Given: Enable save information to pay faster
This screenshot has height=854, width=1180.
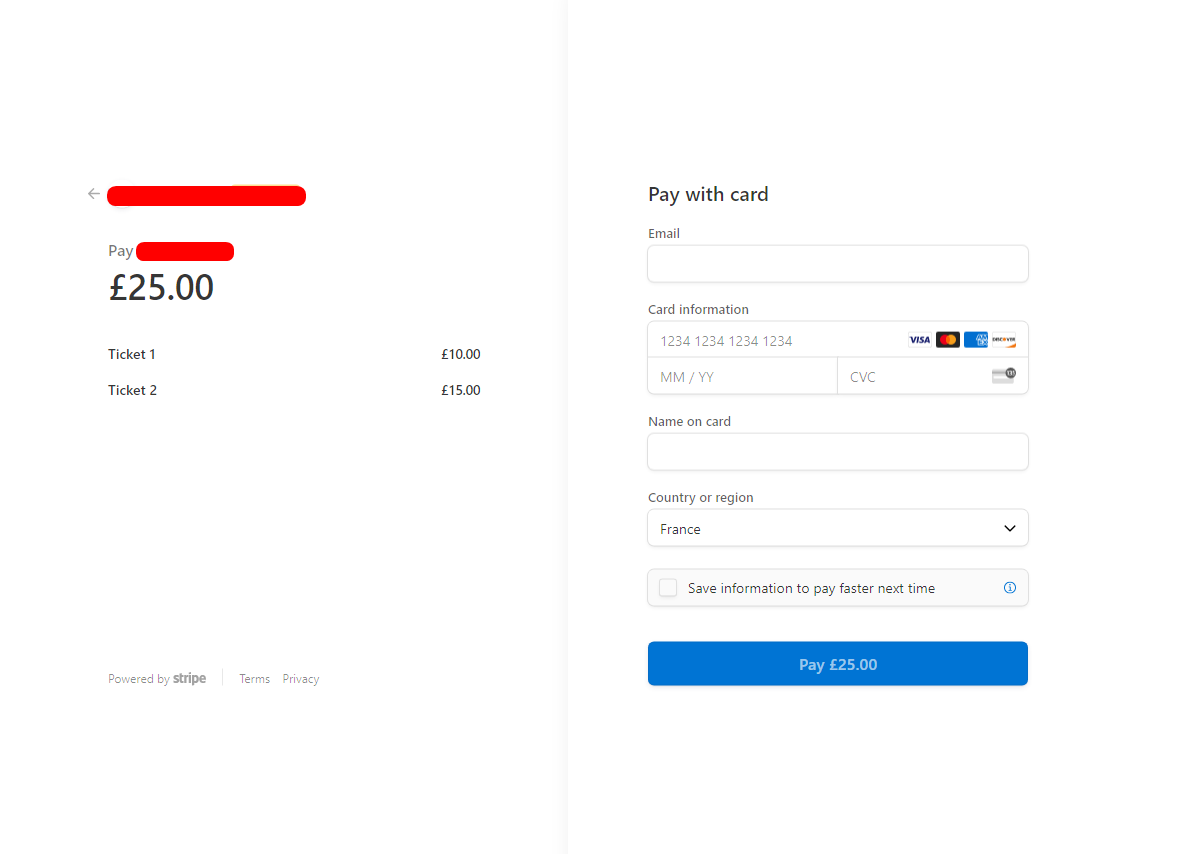Looking at the screenshot, I should click(668, 588).
